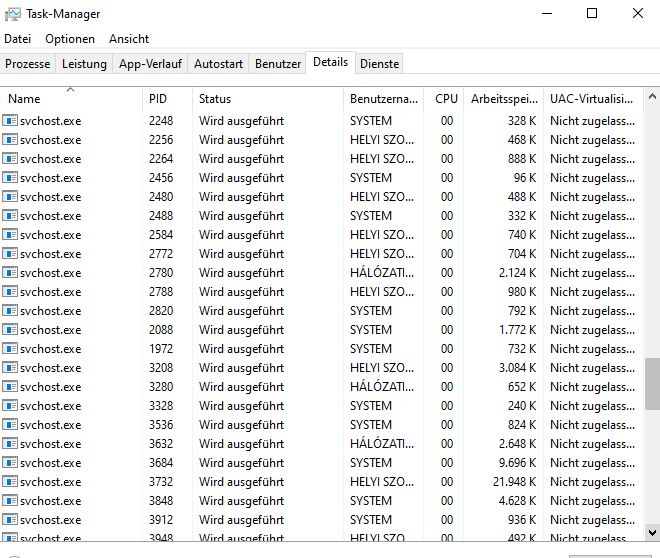Screen dimensions: 660x558
Task: Sort by the PID column header
Action: click(x=168, y=98)
